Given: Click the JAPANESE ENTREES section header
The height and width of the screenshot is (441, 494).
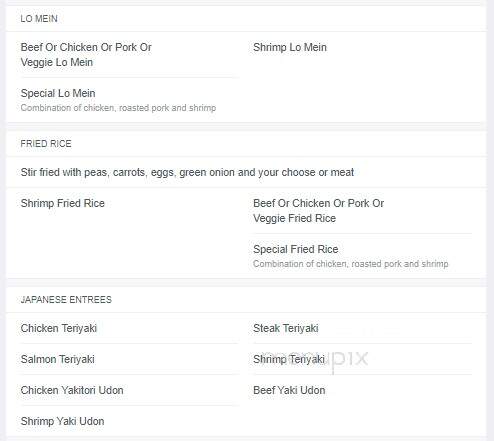Looking at the screenshot, I should click(66, 300).
